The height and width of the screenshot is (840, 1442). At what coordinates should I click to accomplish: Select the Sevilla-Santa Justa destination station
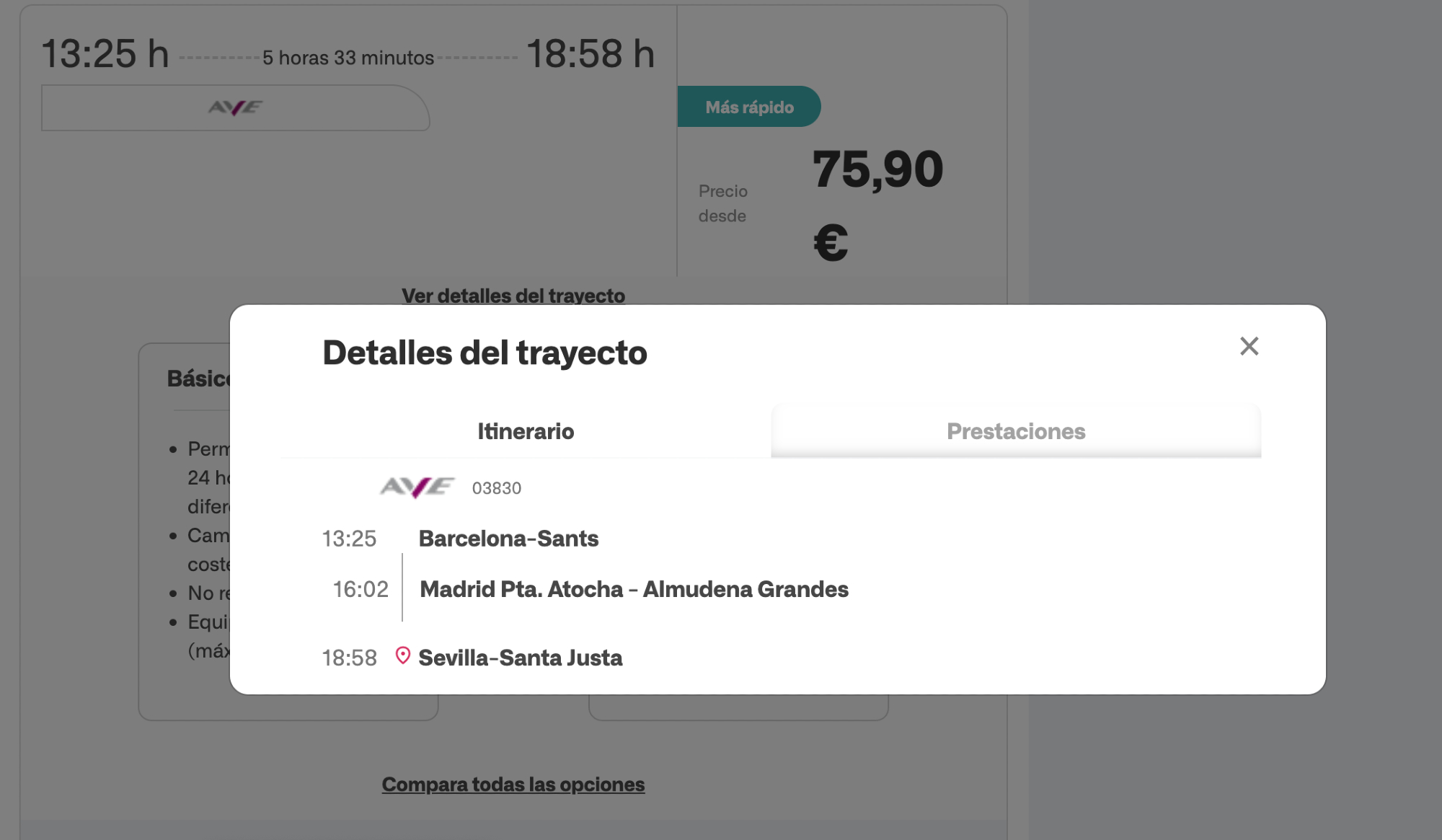point(520,658)
